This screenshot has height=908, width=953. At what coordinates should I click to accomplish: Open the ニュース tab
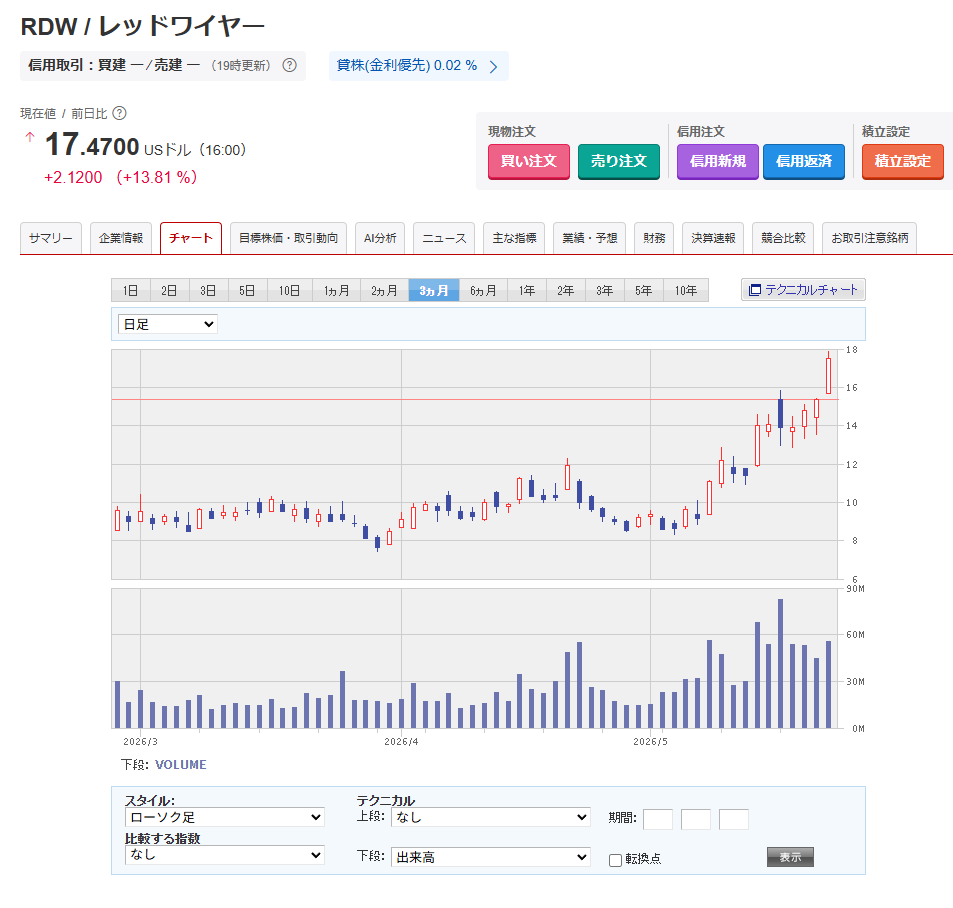pyautogui.click(x=444, y=238)
